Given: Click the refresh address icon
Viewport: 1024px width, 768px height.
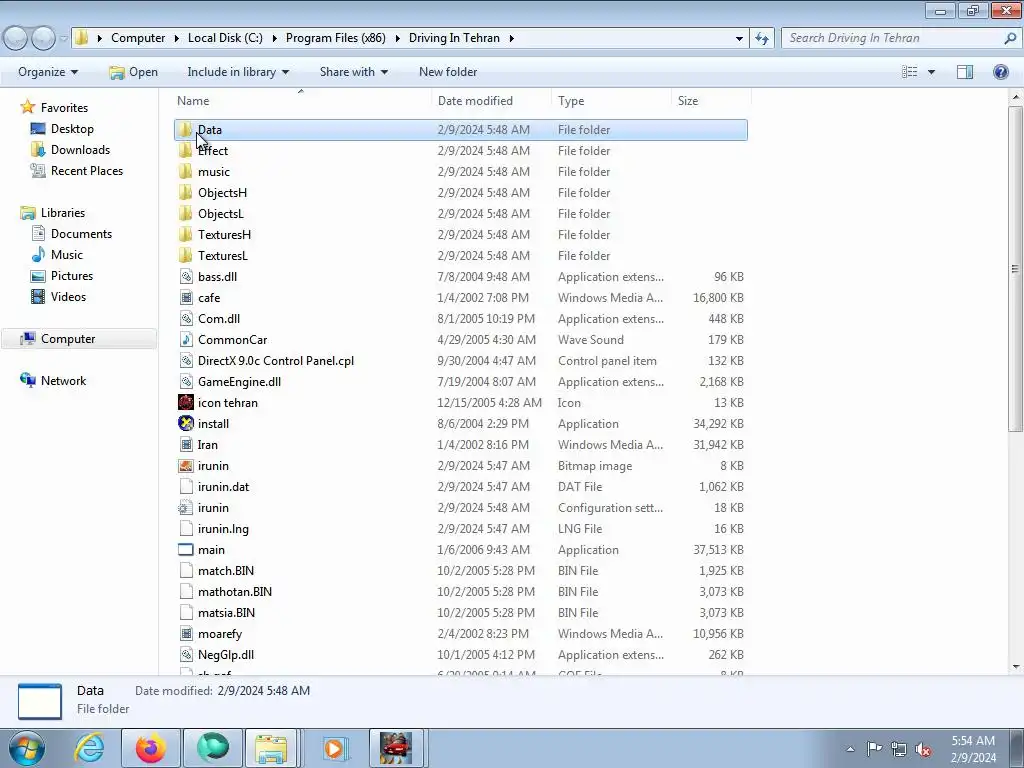Looking at the screenshot, I should click(x=761, y=39).
